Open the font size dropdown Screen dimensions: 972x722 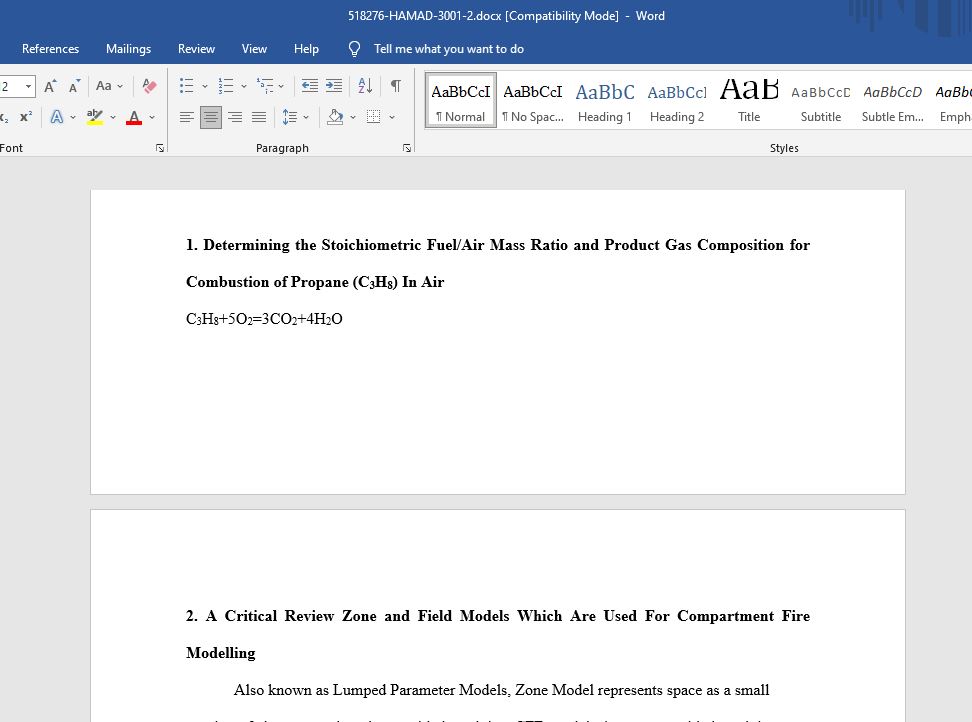(x=29, y=86)
